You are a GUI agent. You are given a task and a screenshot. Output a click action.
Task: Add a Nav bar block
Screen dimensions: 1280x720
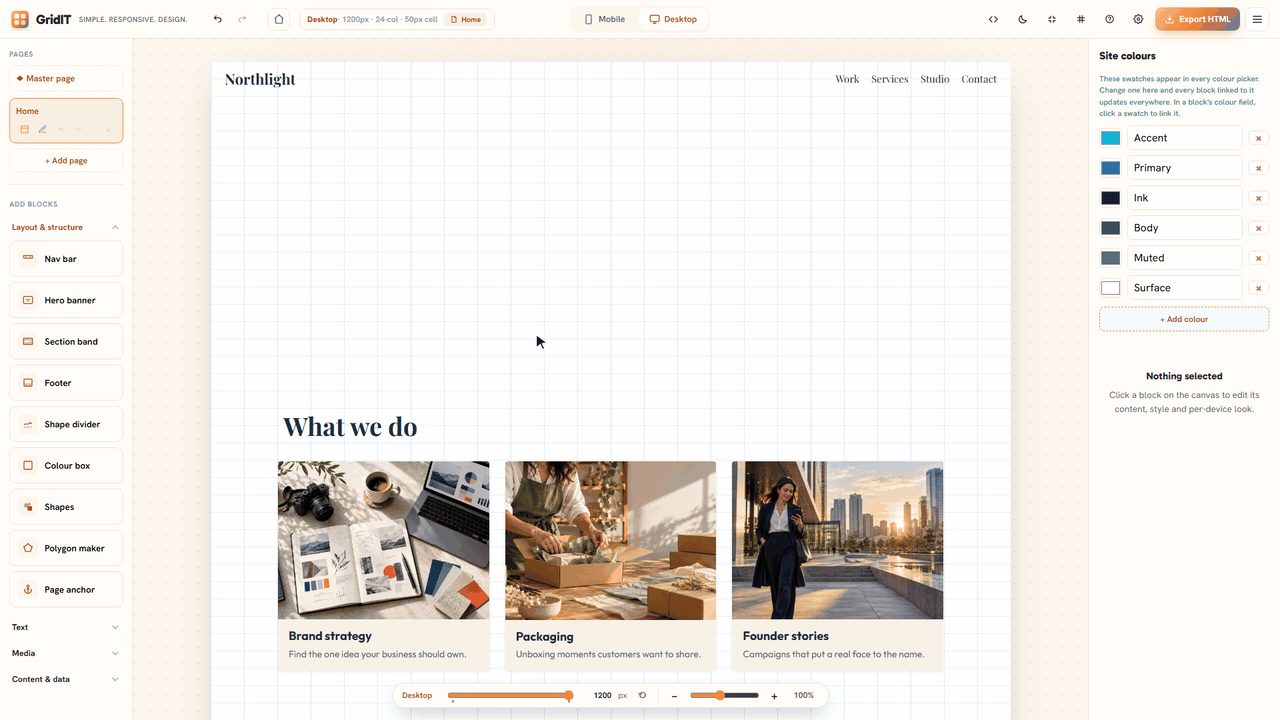coord(66,259)
